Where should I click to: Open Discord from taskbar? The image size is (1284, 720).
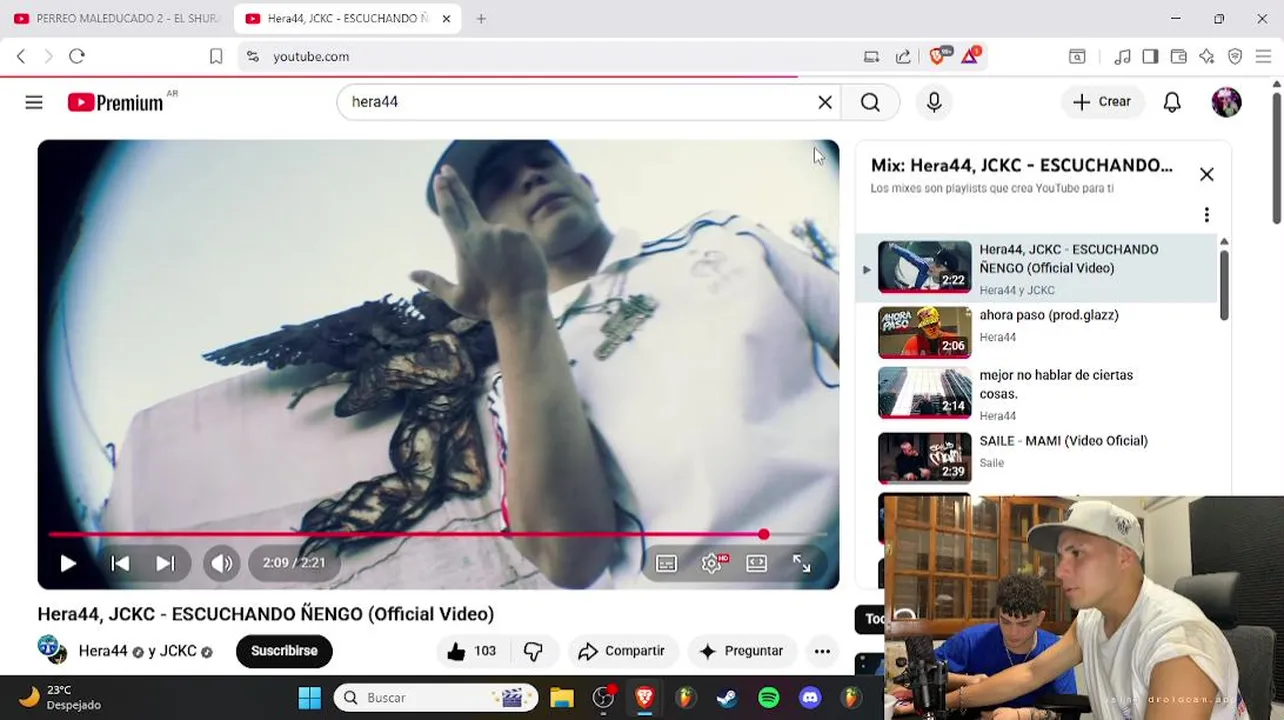[x=810, y=697]
